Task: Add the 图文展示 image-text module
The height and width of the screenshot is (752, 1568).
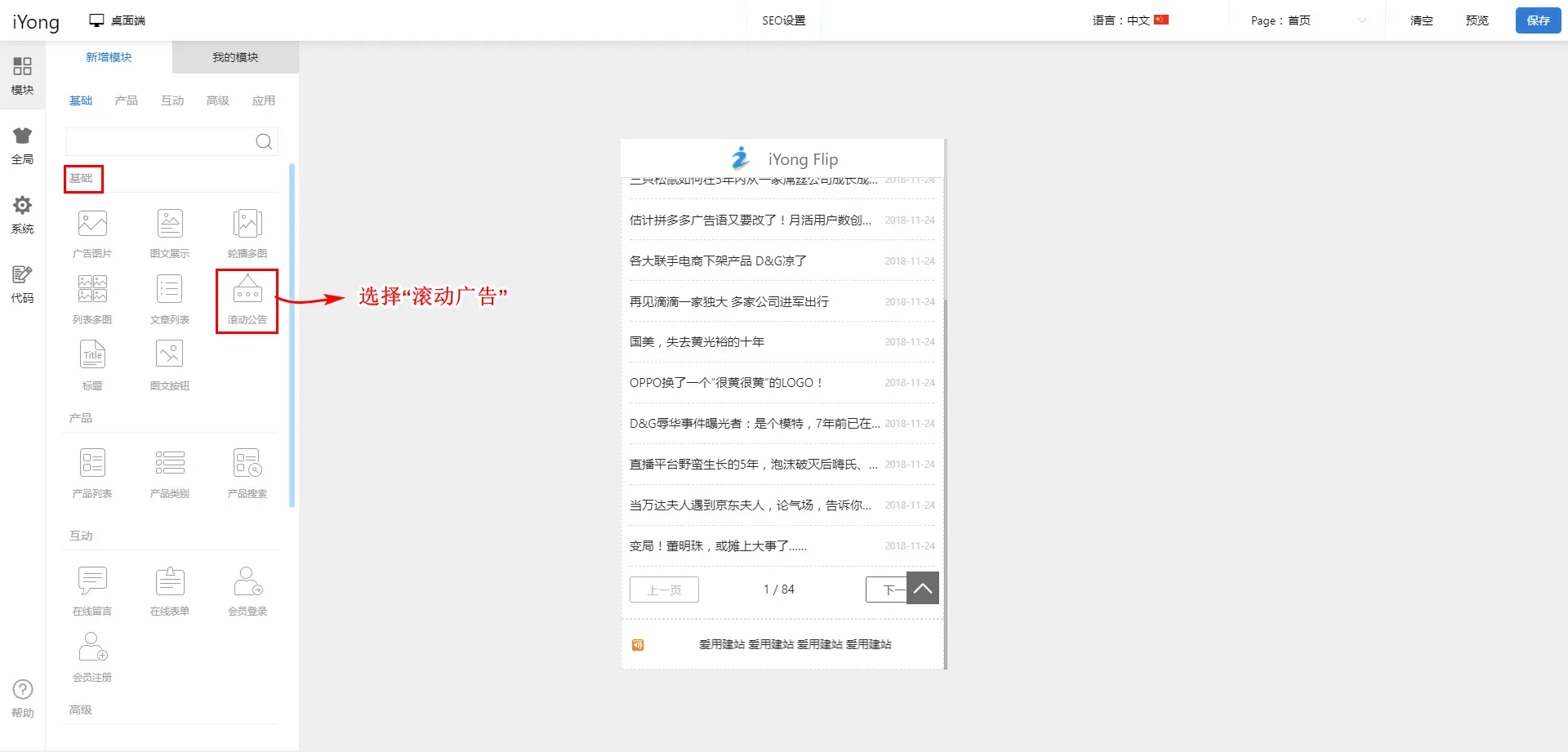Action: pos(170,233)
